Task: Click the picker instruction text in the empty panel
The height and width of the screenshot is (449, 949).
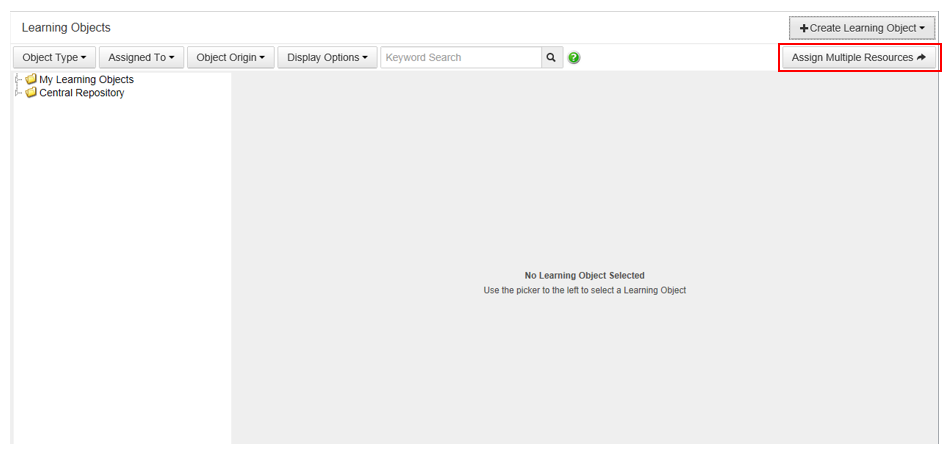Action: tap(584, 290)
